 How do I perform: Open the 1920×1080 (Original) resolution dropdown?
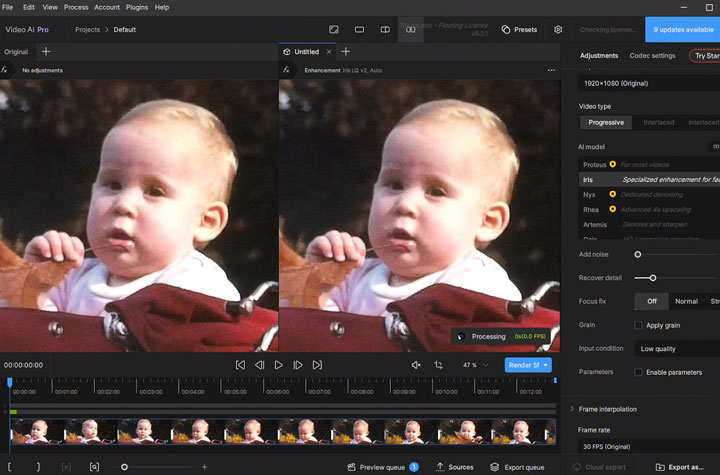(649, 83)
